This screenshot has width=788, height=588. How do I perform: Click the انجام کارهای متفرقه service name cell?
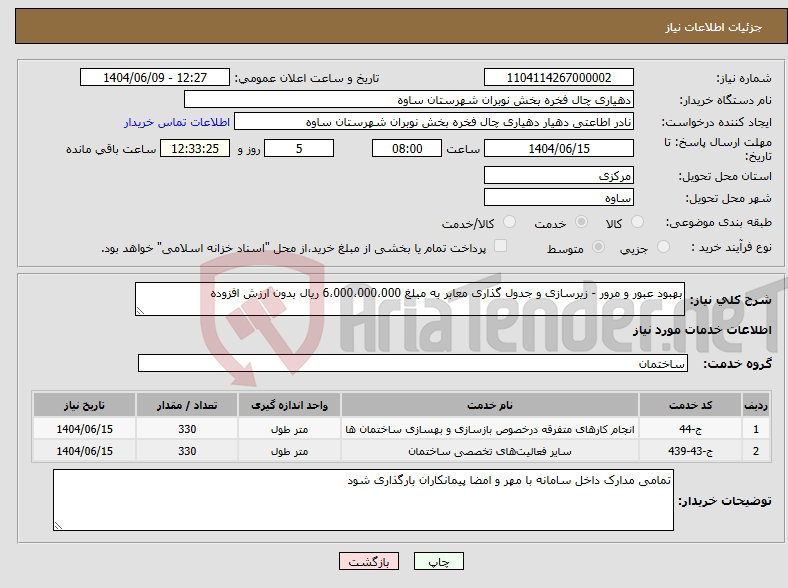(490, 429)
